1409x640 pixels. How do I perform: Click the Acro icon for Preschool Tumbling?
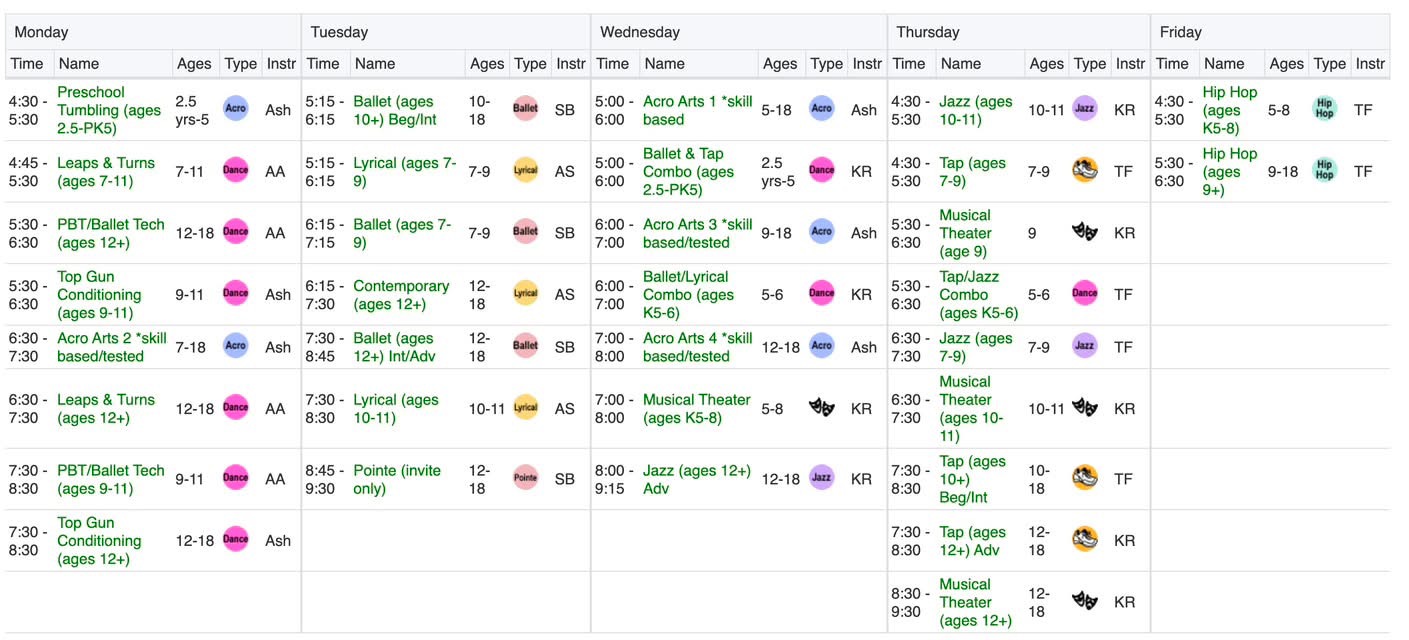coord(235,109)
